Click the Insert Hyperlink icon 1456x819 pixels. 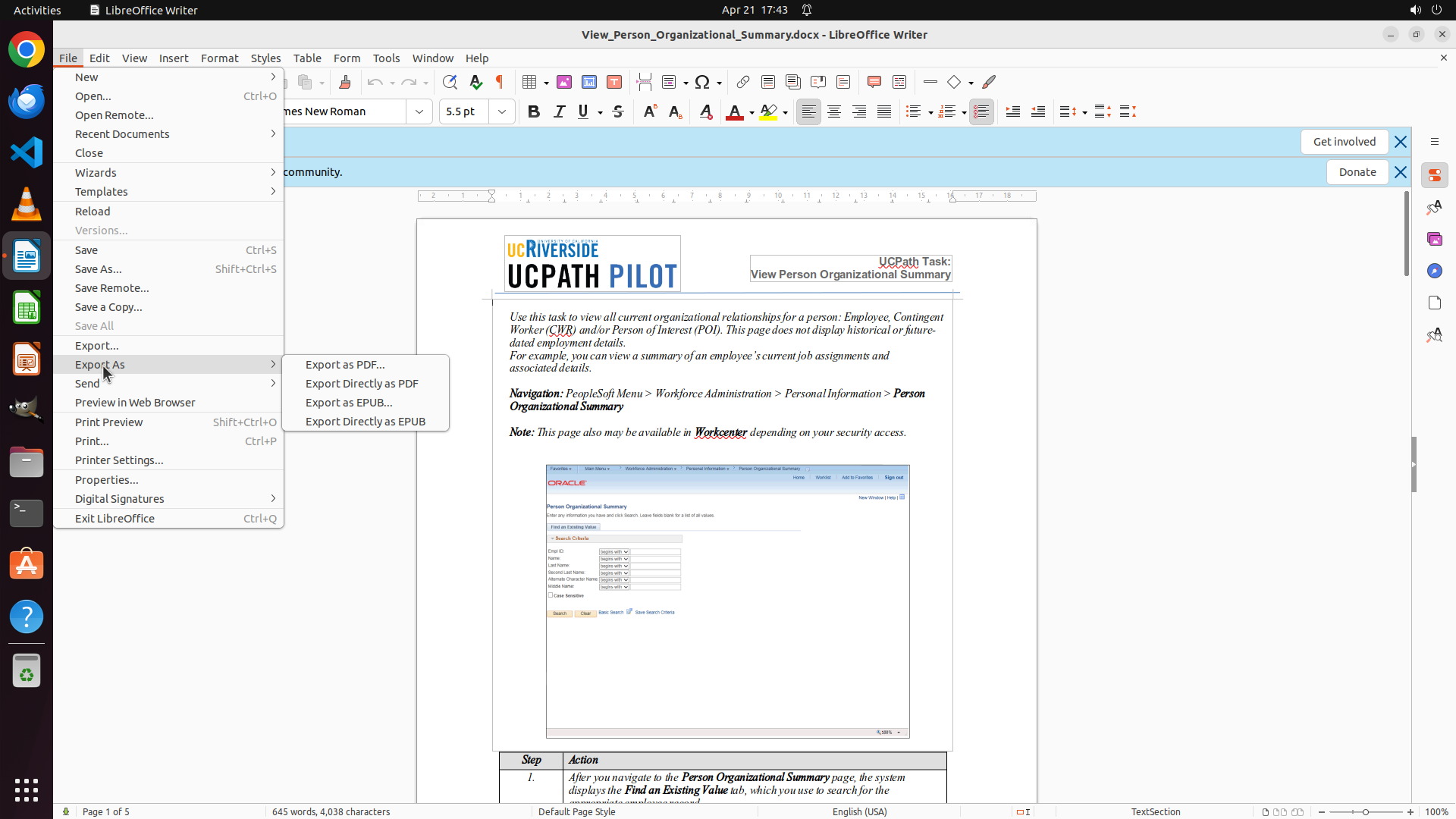click(743, 82)
